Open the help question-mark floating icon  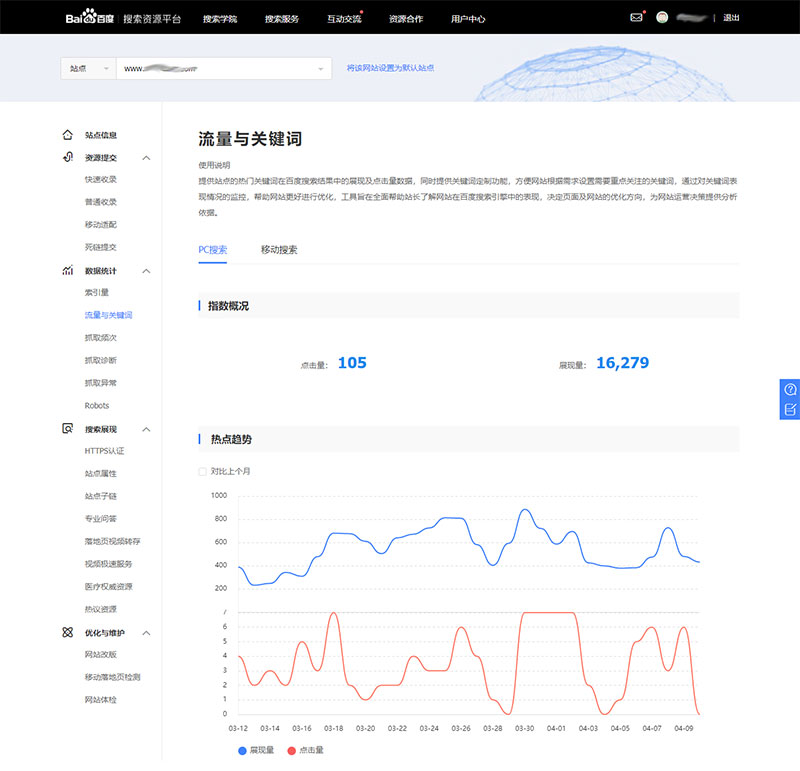[x=790, y=389]
